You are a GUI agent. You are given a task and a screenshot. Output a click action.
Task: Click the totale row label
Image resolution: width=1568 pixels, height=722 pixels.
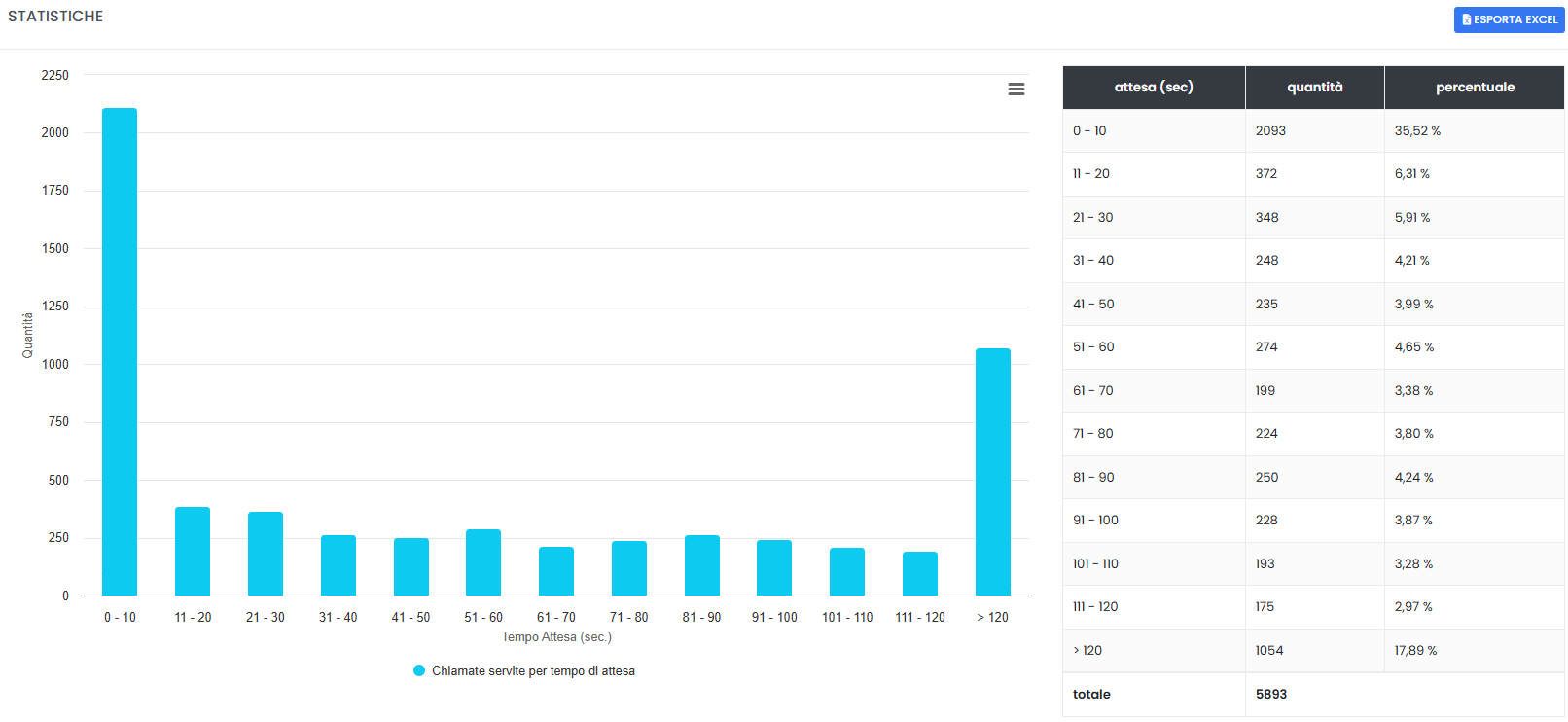(x=1091, y=694)
